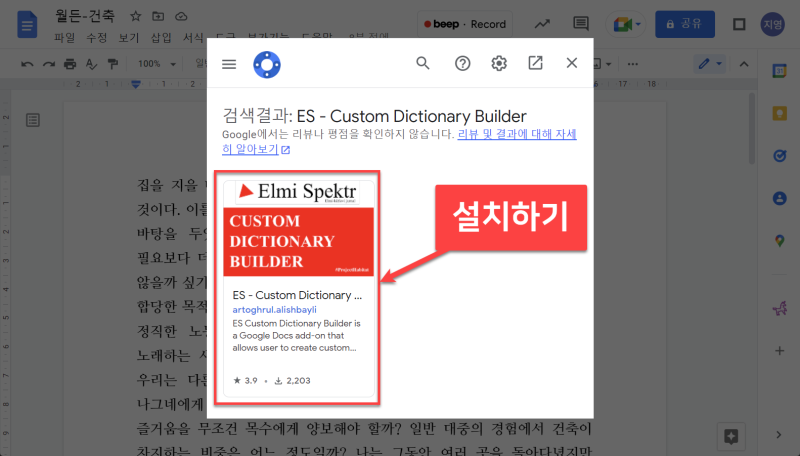Viewport: 800px width, 456px height.
Task: Get more add-ons with plus icon
Action: (780, 350)
